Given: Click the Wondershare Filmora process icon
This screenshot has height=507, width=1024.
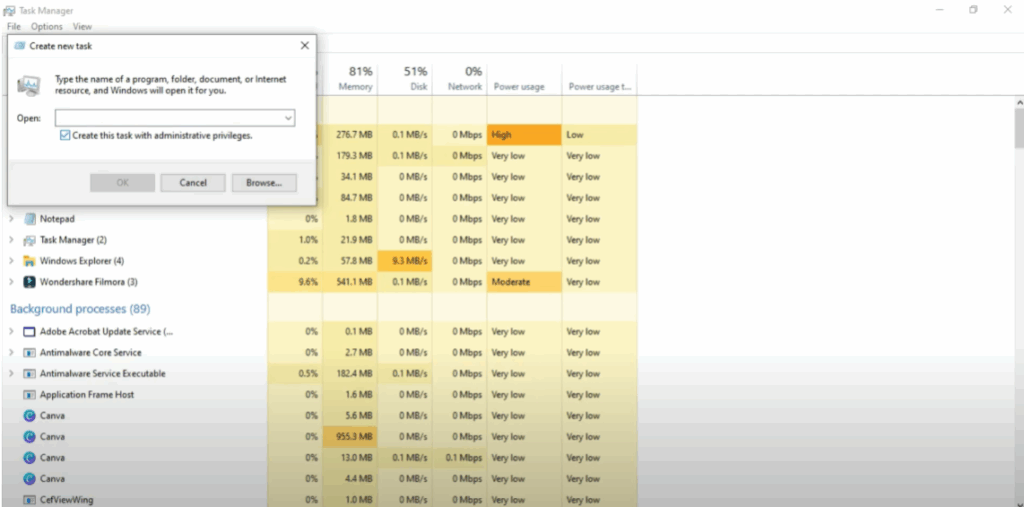Looking at the screenshot, I should tap(29, 282).
